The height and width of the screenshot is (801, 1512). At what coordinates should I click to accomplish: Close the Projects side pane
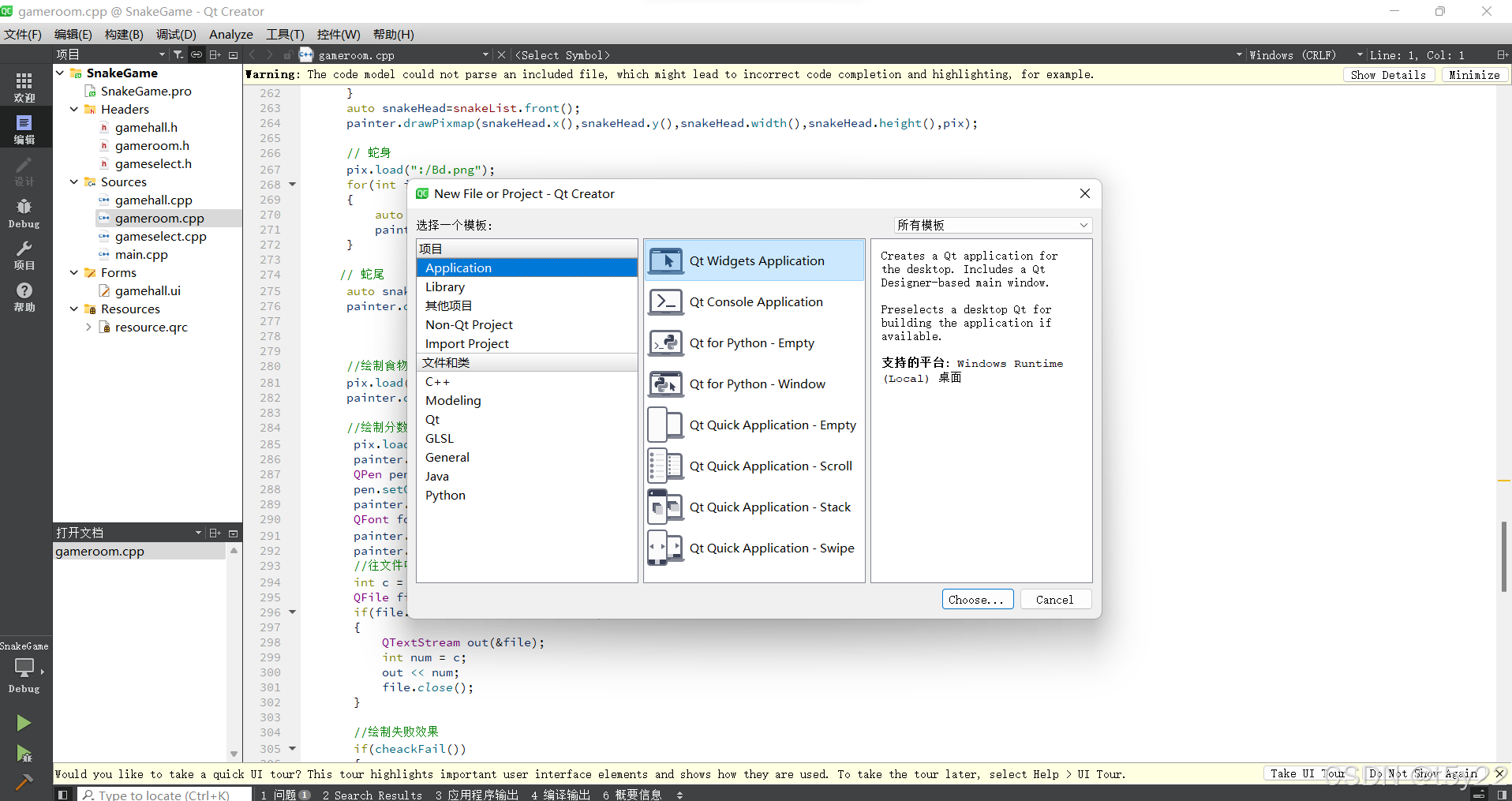[234, 54]
